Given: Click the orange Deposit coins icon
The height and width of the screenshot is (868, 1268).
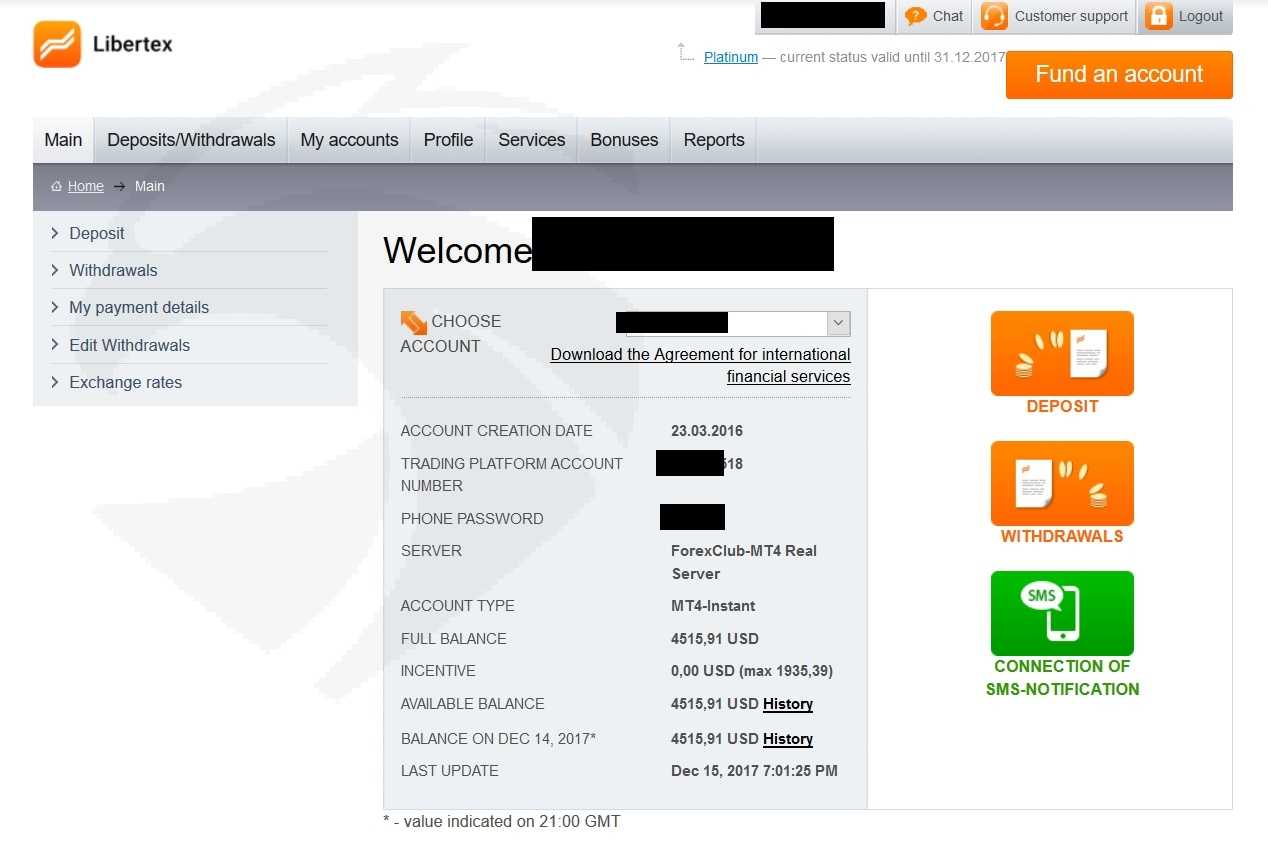Looking at the screenshot, I should pyautogui.click(x=1062, y=353).
